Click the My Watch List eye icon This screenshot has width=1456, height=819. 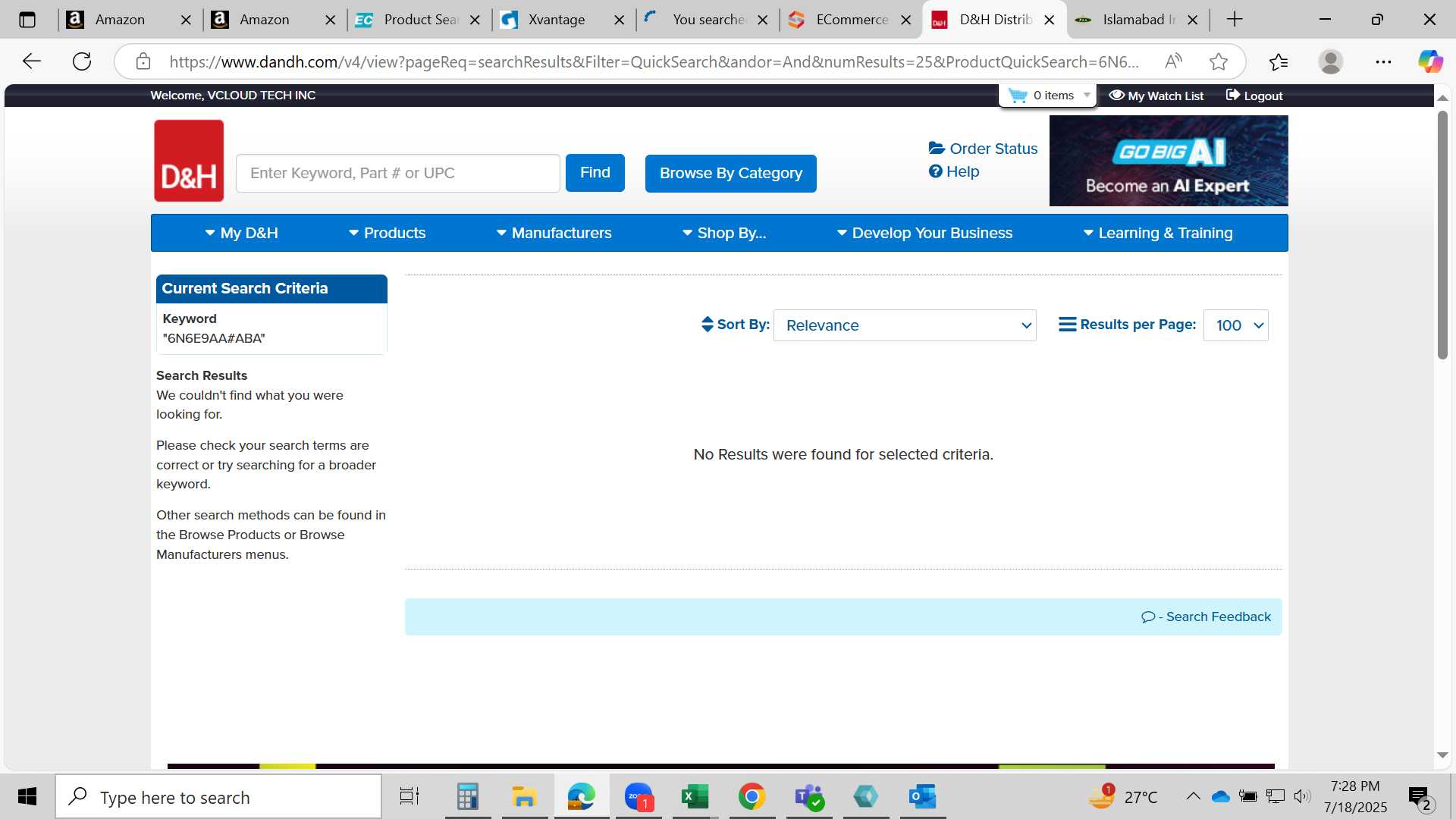1116,96
